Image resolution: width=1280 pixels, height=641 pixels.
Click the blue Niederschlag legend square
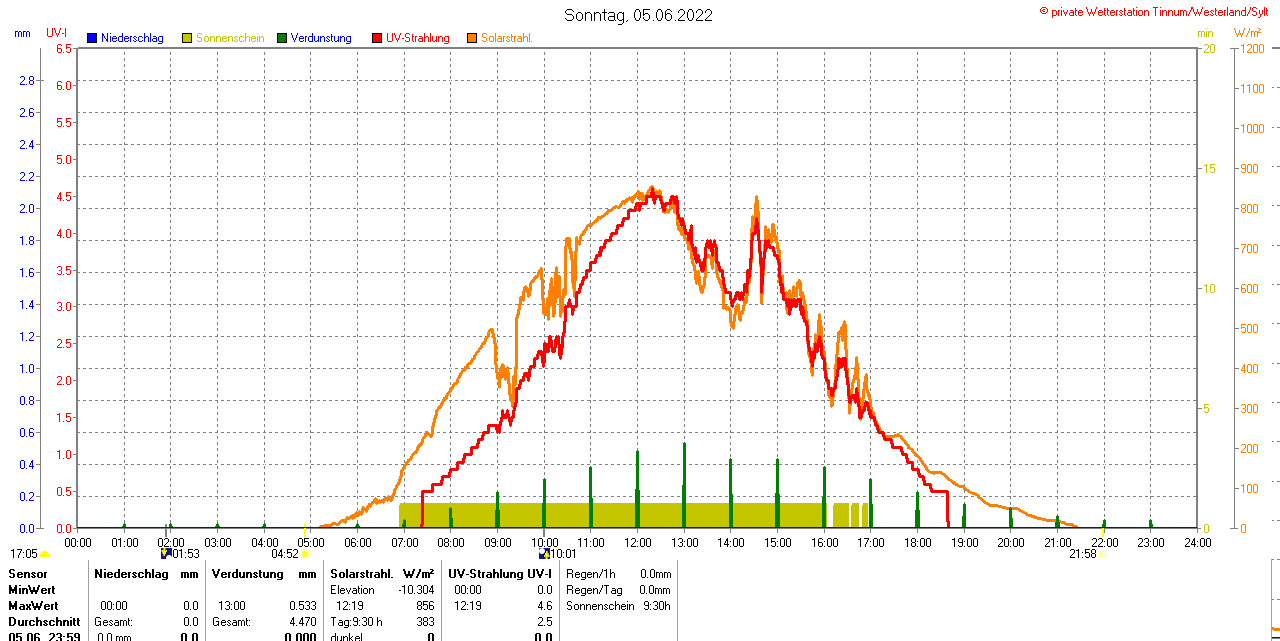[x=92, y=38]
